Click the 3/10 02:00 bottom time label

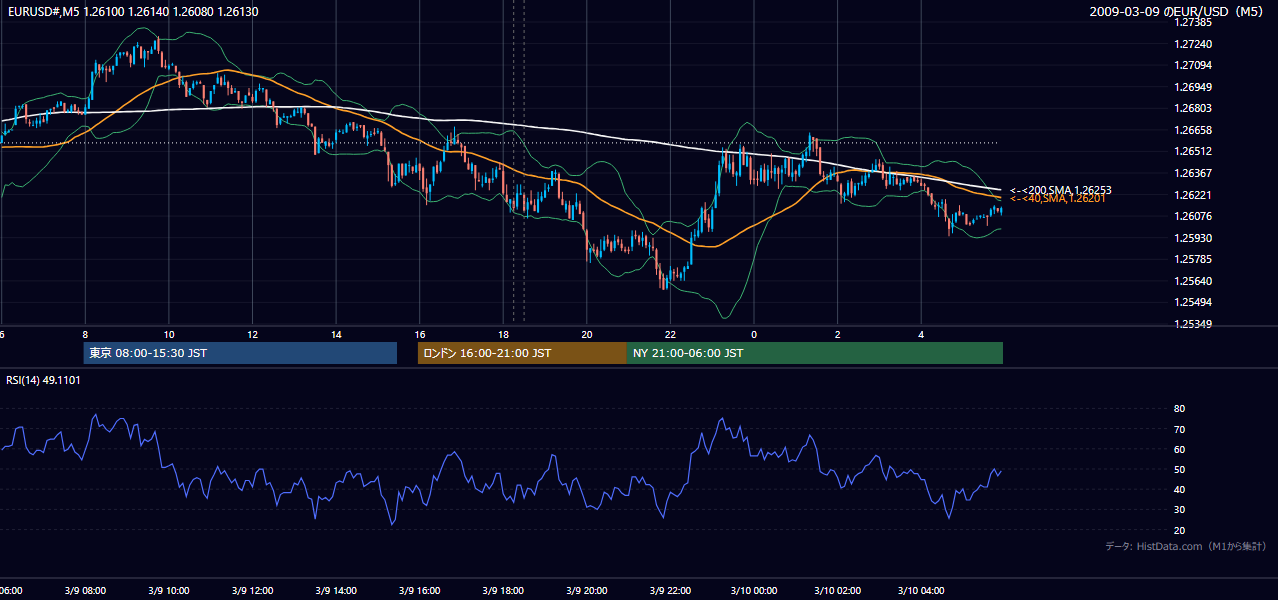coord(837,590)
